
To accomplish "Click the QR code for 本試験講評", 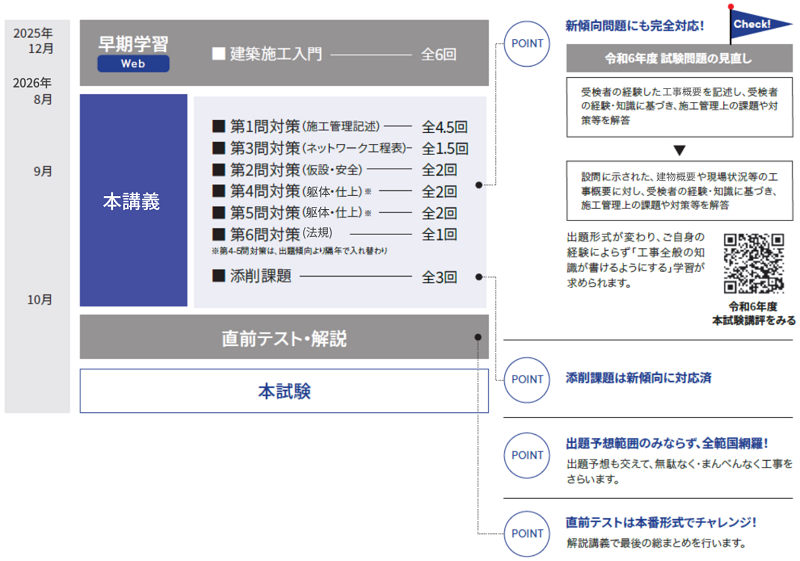I will pyautogui.click(x=754, y=263).
